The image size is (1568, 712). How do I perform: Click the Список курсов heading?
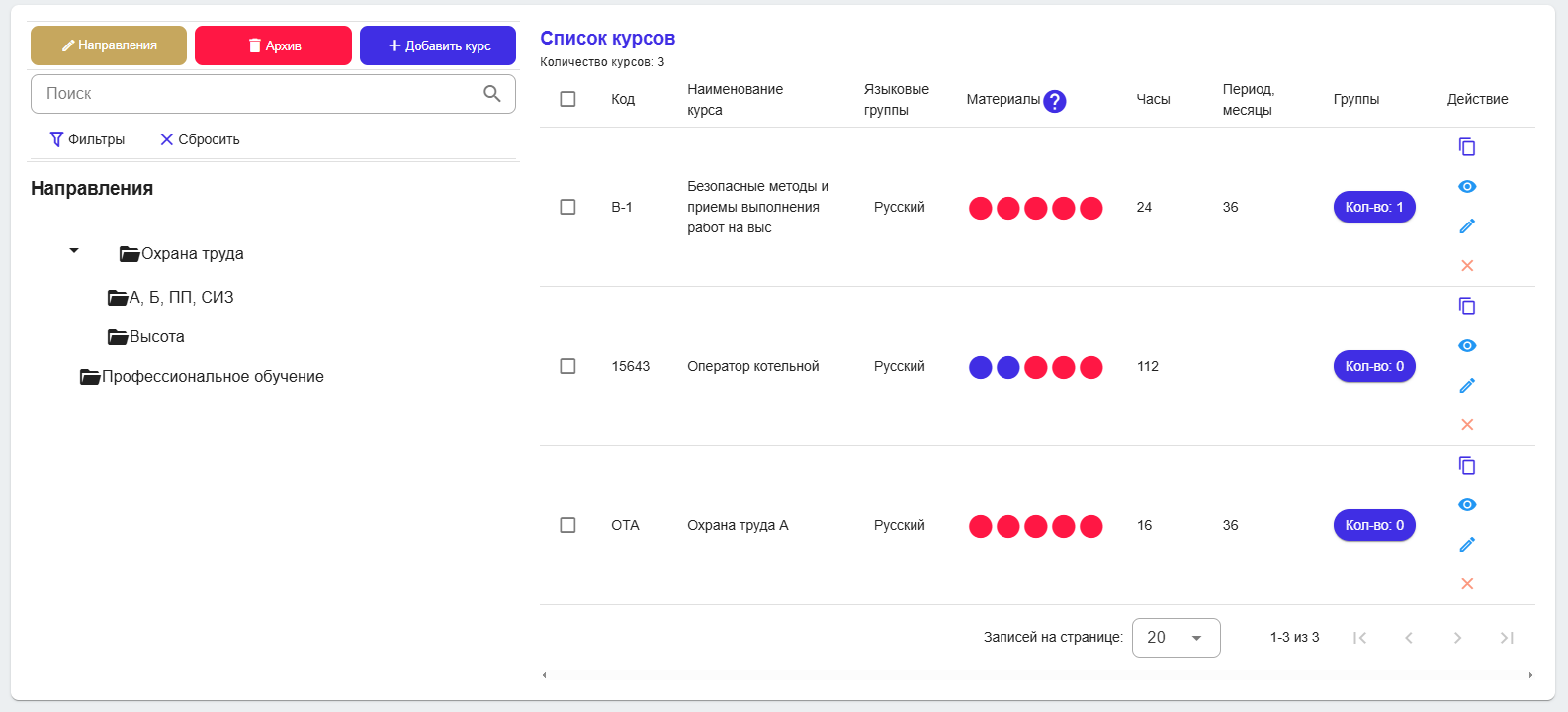608,38
